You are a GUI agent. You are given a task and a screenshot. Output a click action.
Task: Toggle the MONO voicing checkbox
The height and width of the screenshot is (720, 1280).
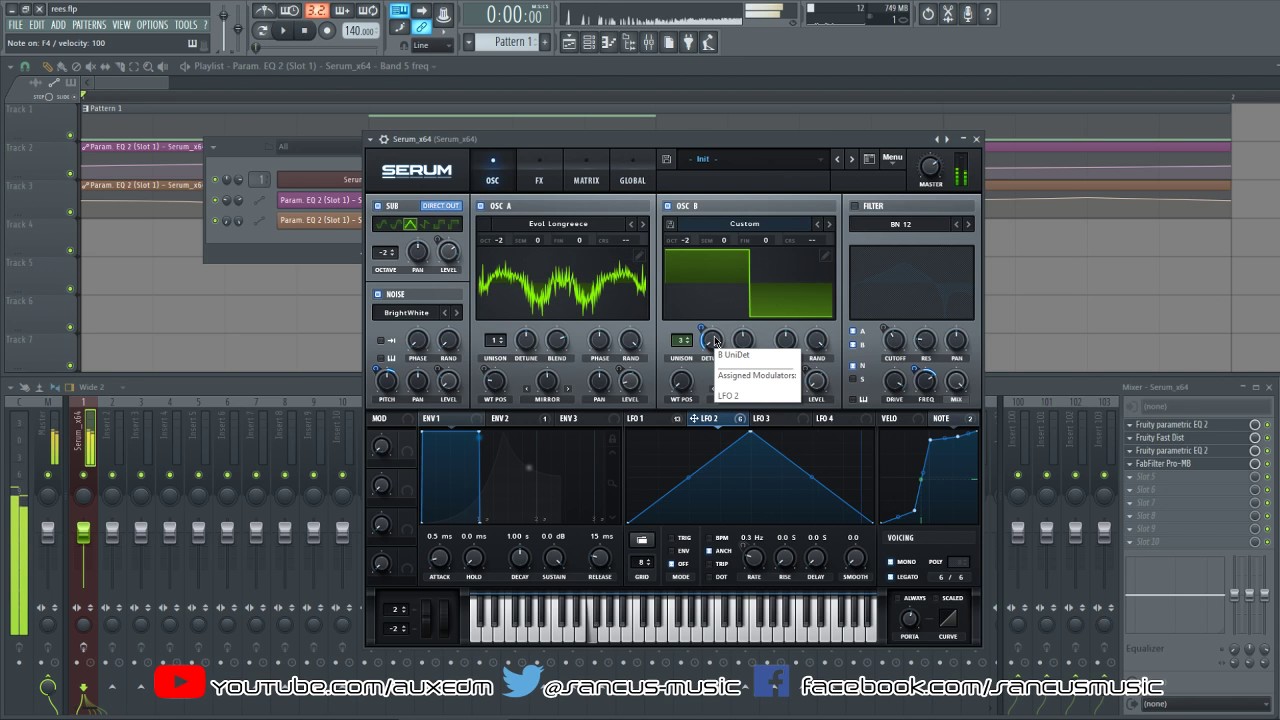pyautogui.click(x=891, y=562)
